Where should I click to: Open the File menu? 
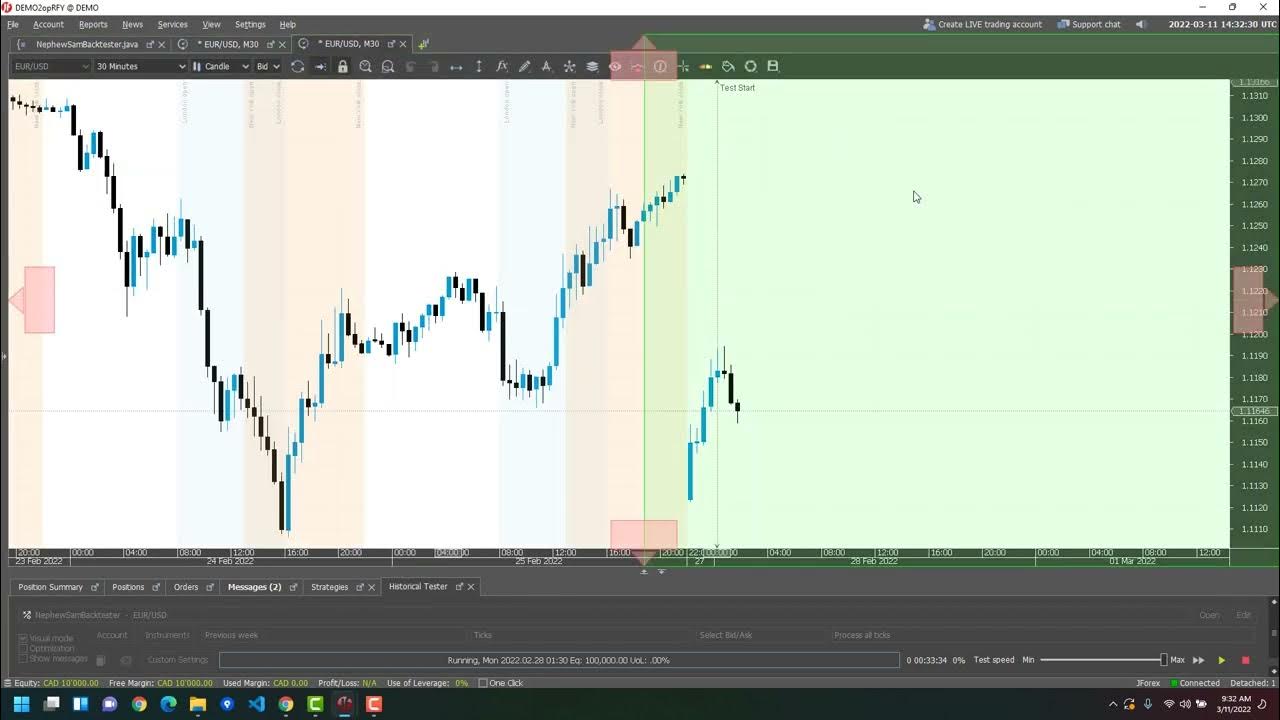click(13, 24)
